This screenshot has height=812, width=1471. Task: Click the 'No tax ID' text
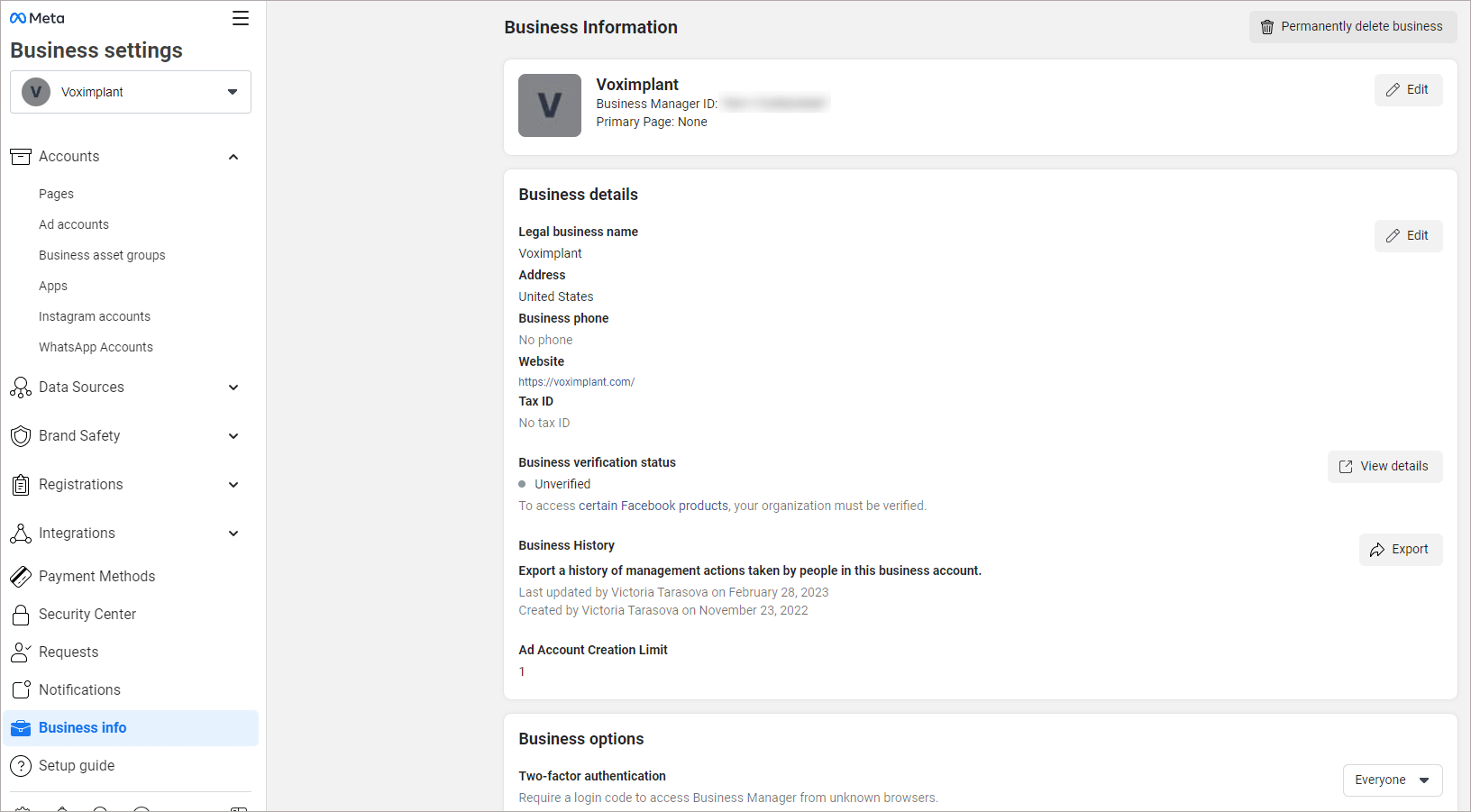544,423
